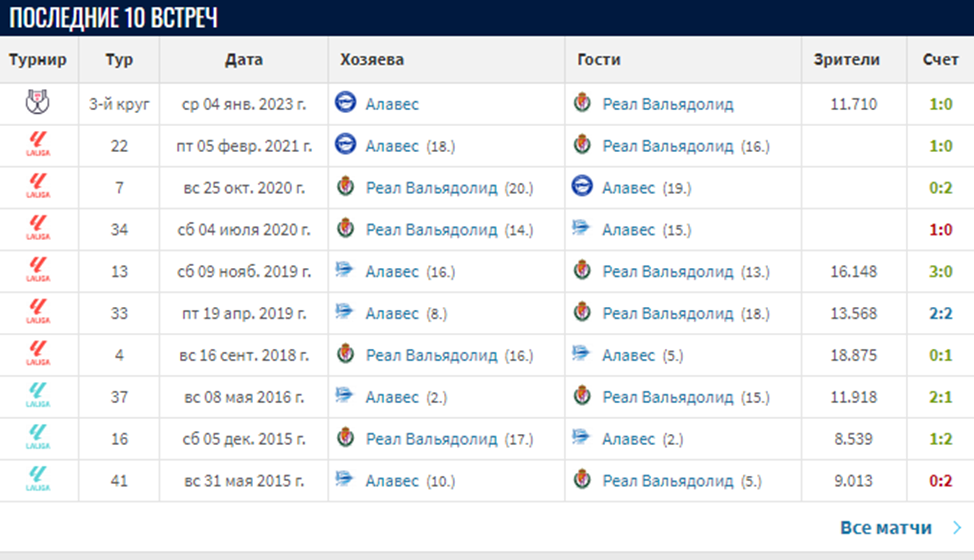Expand using arrow beside 'Все матчи'
974x560 pixels.
tap(957, 527)
